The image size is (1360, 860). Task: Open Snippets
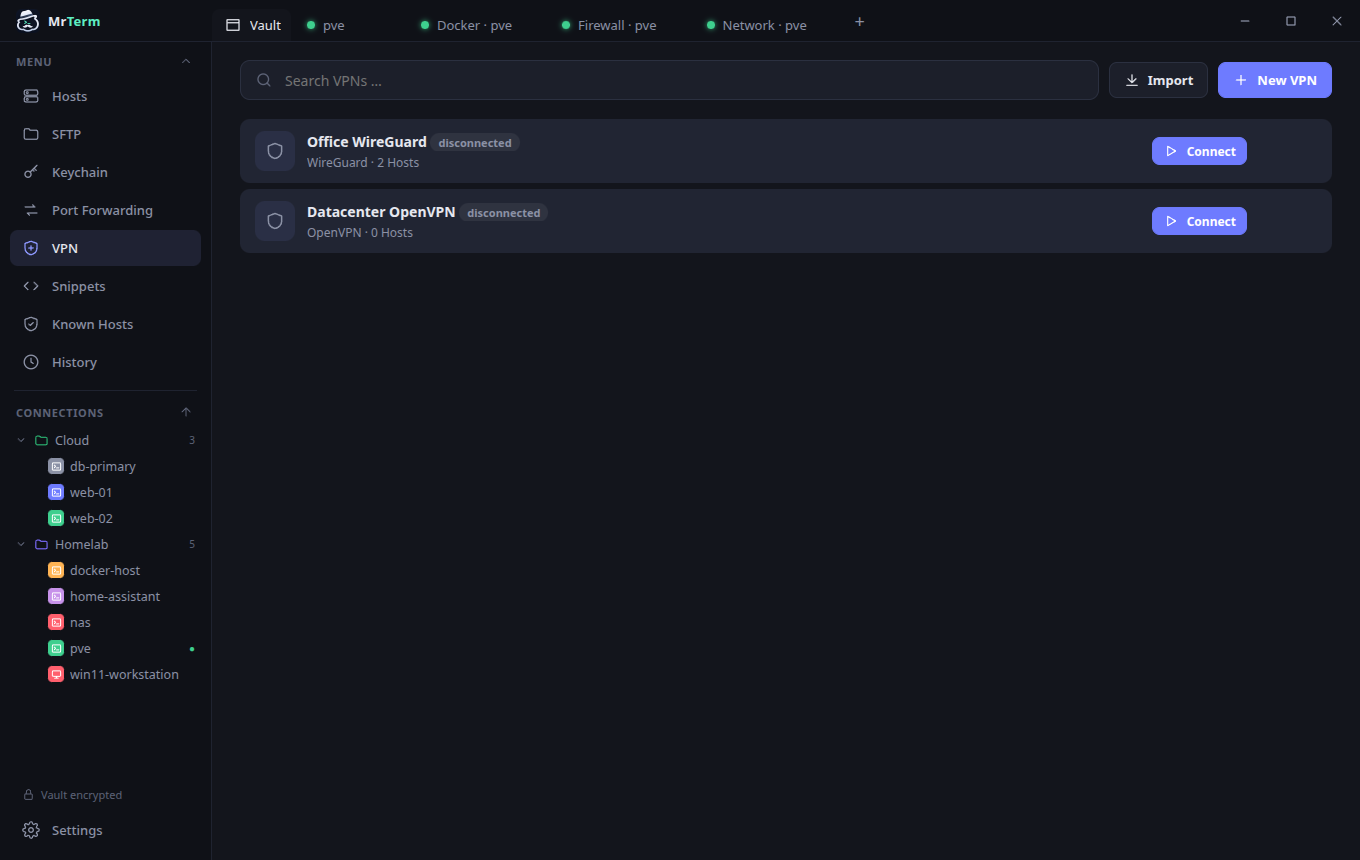[105, 286]
